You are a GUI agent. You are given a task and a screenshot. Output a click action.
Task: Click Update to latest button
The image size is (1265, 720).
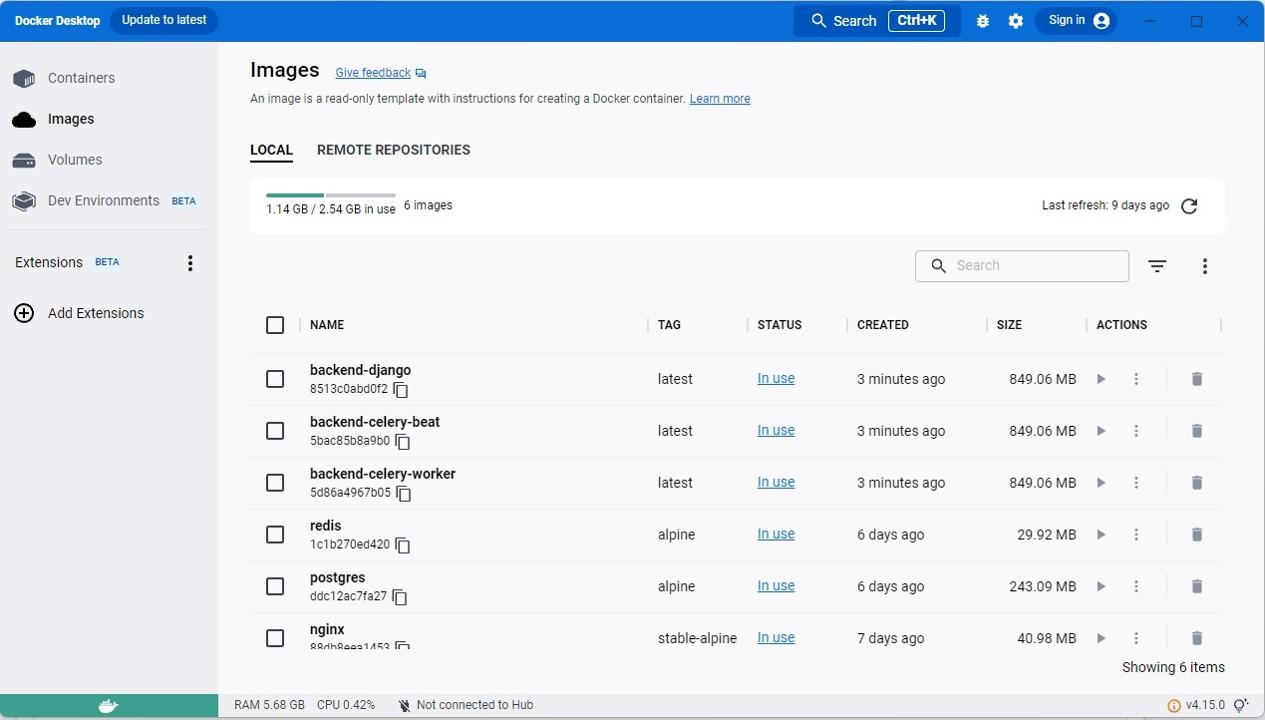click(164, 20)
